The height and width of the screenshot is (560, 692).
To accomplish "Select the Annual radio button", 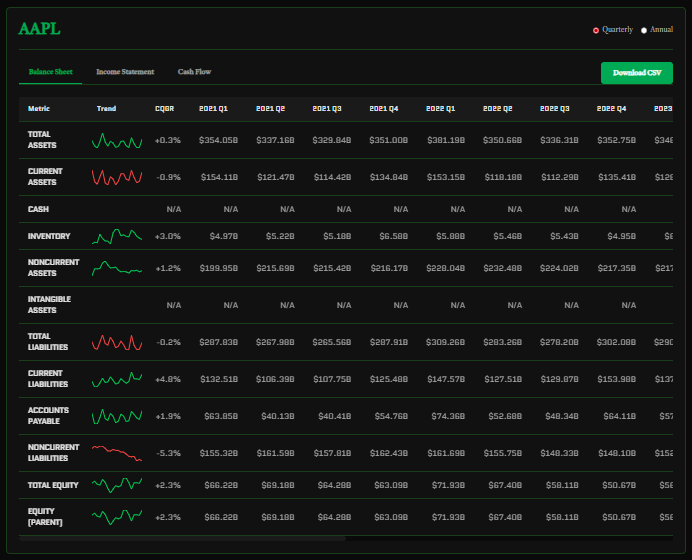I will (644, 30).
